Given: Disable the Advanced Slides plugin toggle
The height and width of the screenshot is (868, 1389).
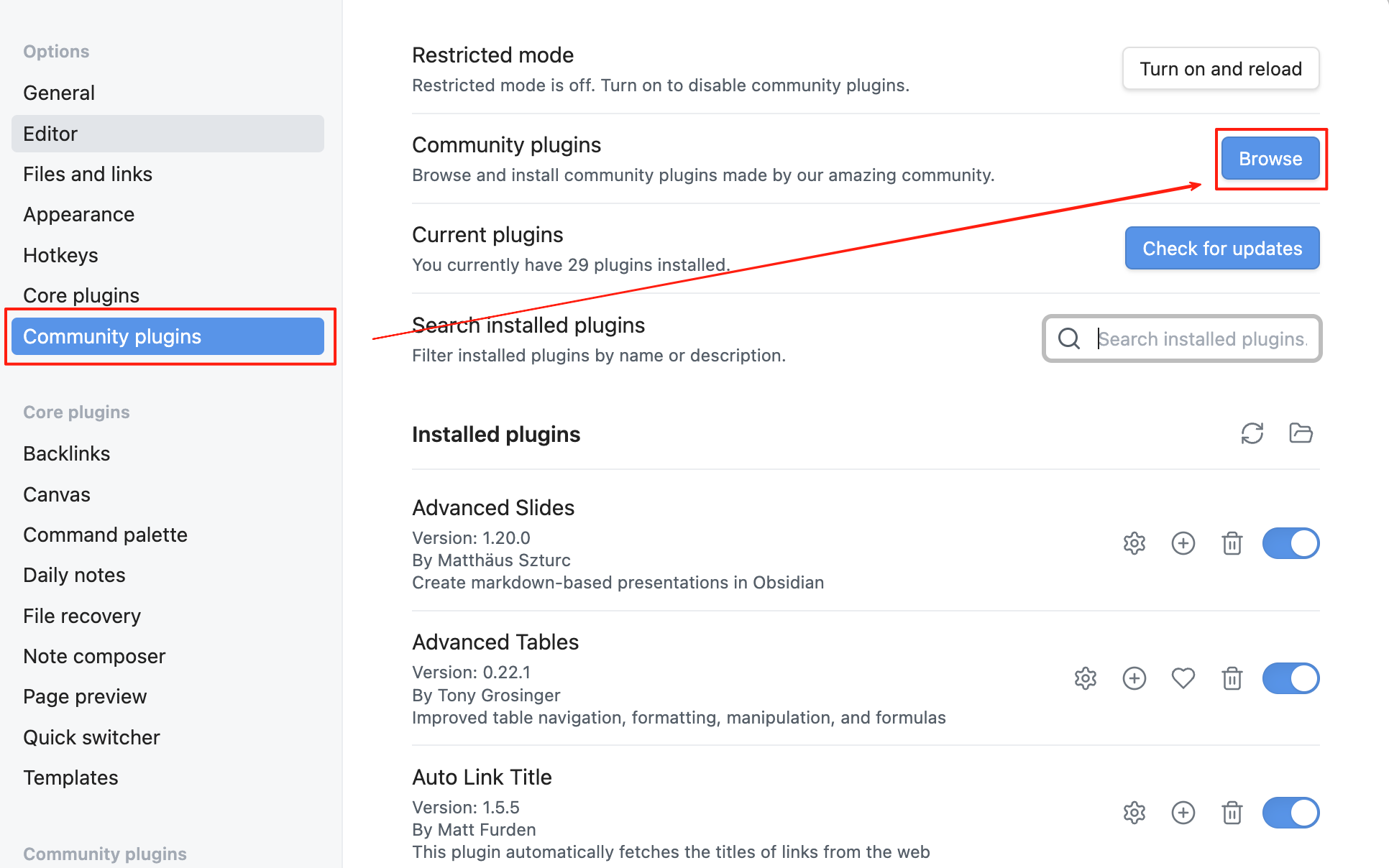Looking at the screenshot, I should [1291, 543].
